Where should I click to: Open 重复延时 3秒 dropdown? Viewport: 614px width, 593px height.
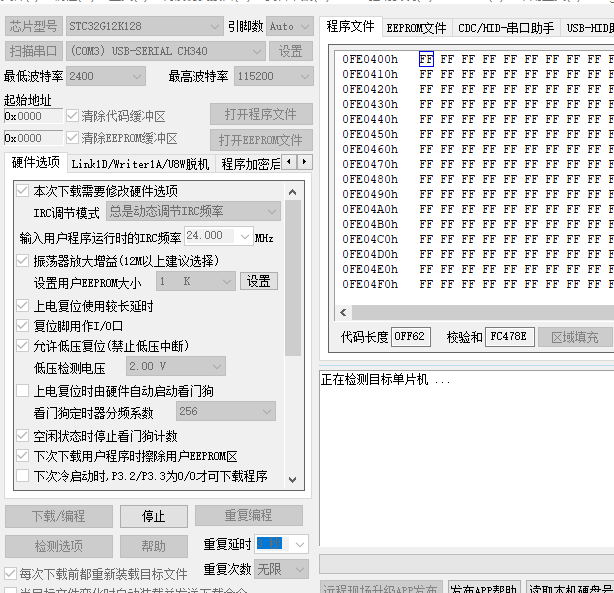pyautogui.click(x=281, y=544)
